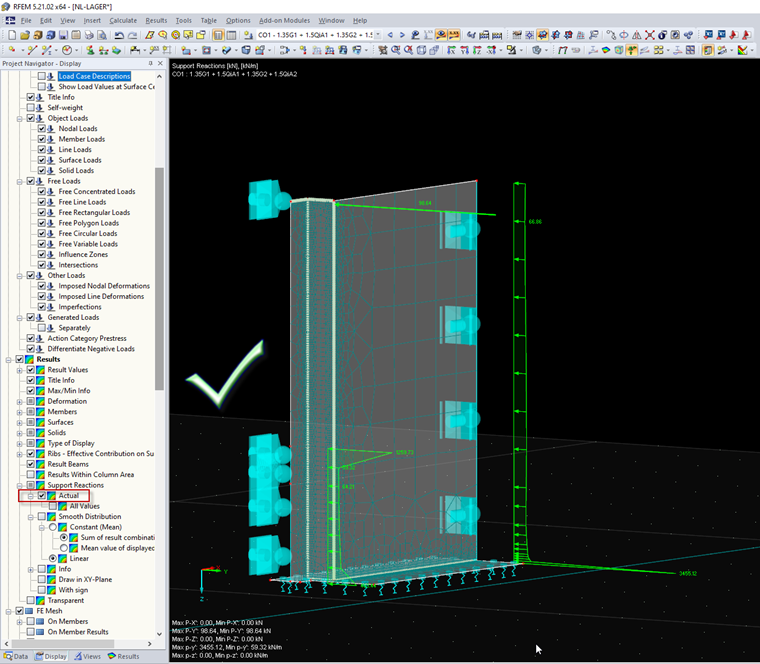
Task: Switch to the Data navigator tab
Action: point(16,656)
